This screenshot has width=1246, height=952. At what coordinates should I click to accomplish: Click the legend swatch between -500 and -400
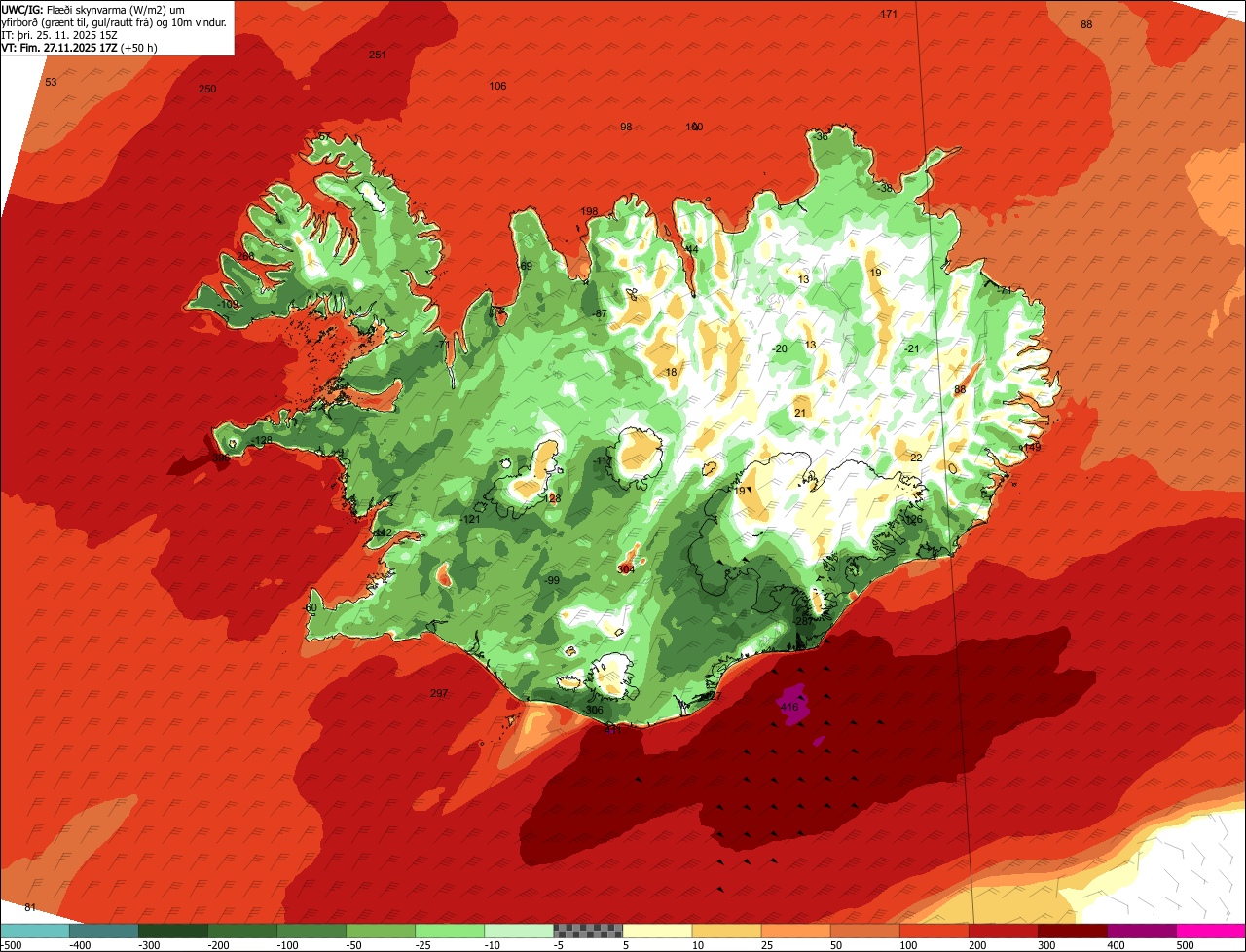pos(35,931)
